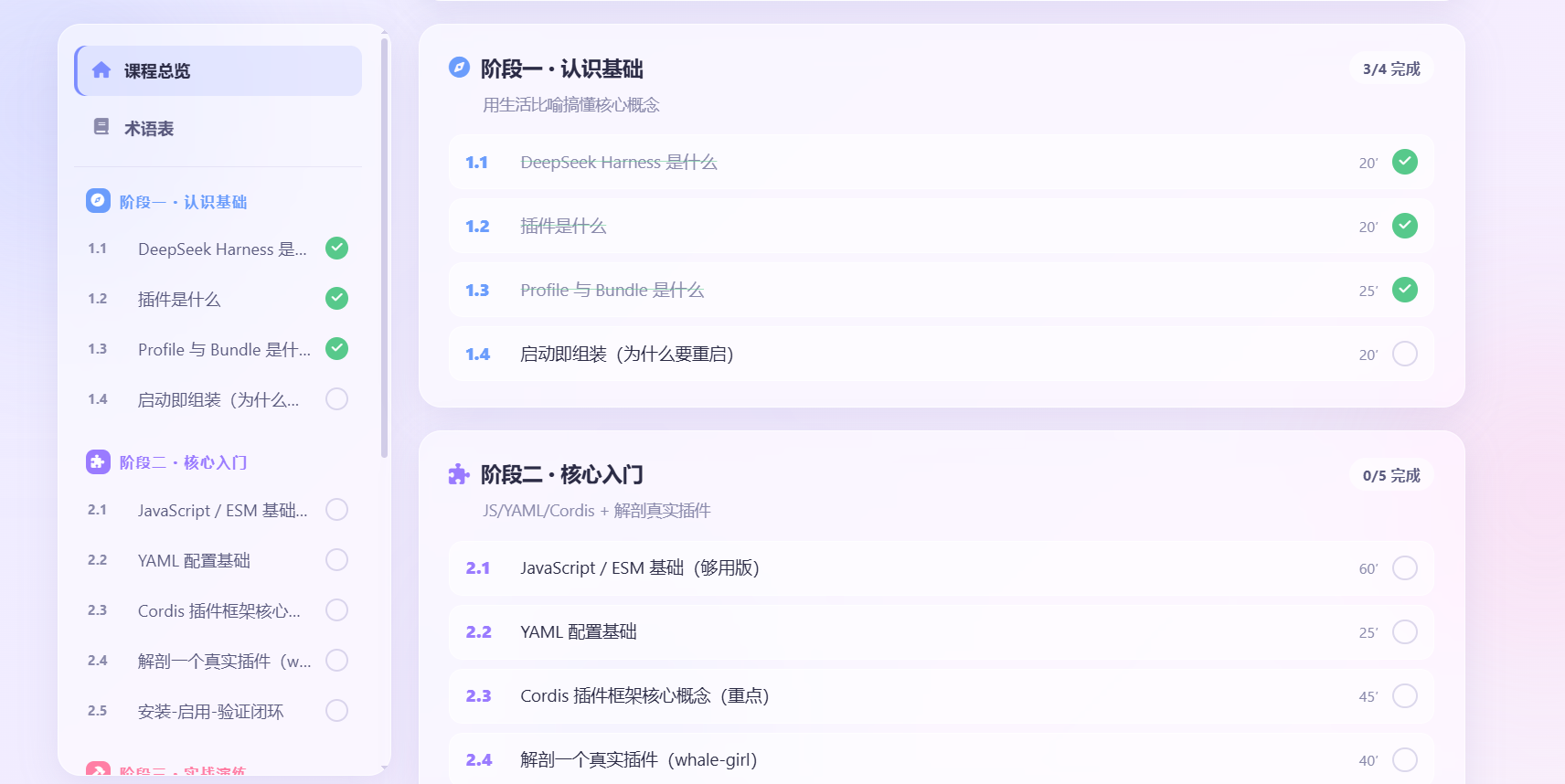
Task: Click the home icon beside 课程总览
Action: pyautogui.click(x=101, y=70)
